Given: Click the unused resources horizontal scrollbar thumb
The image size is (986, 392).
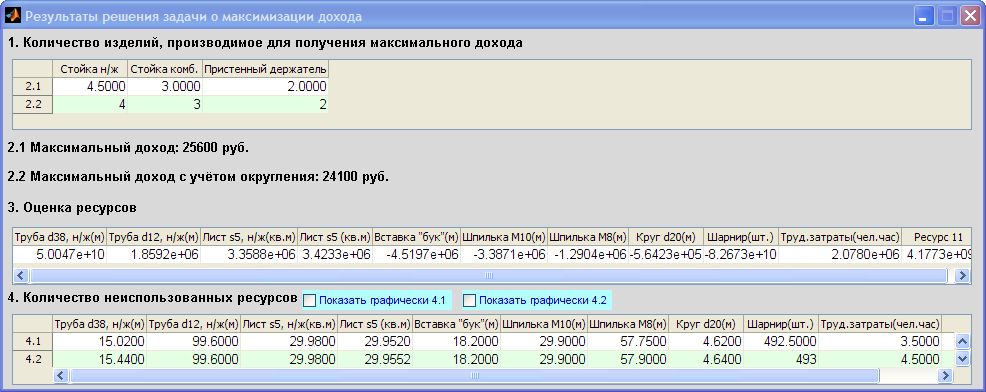Looking at the screenshot, I should 475,376.
